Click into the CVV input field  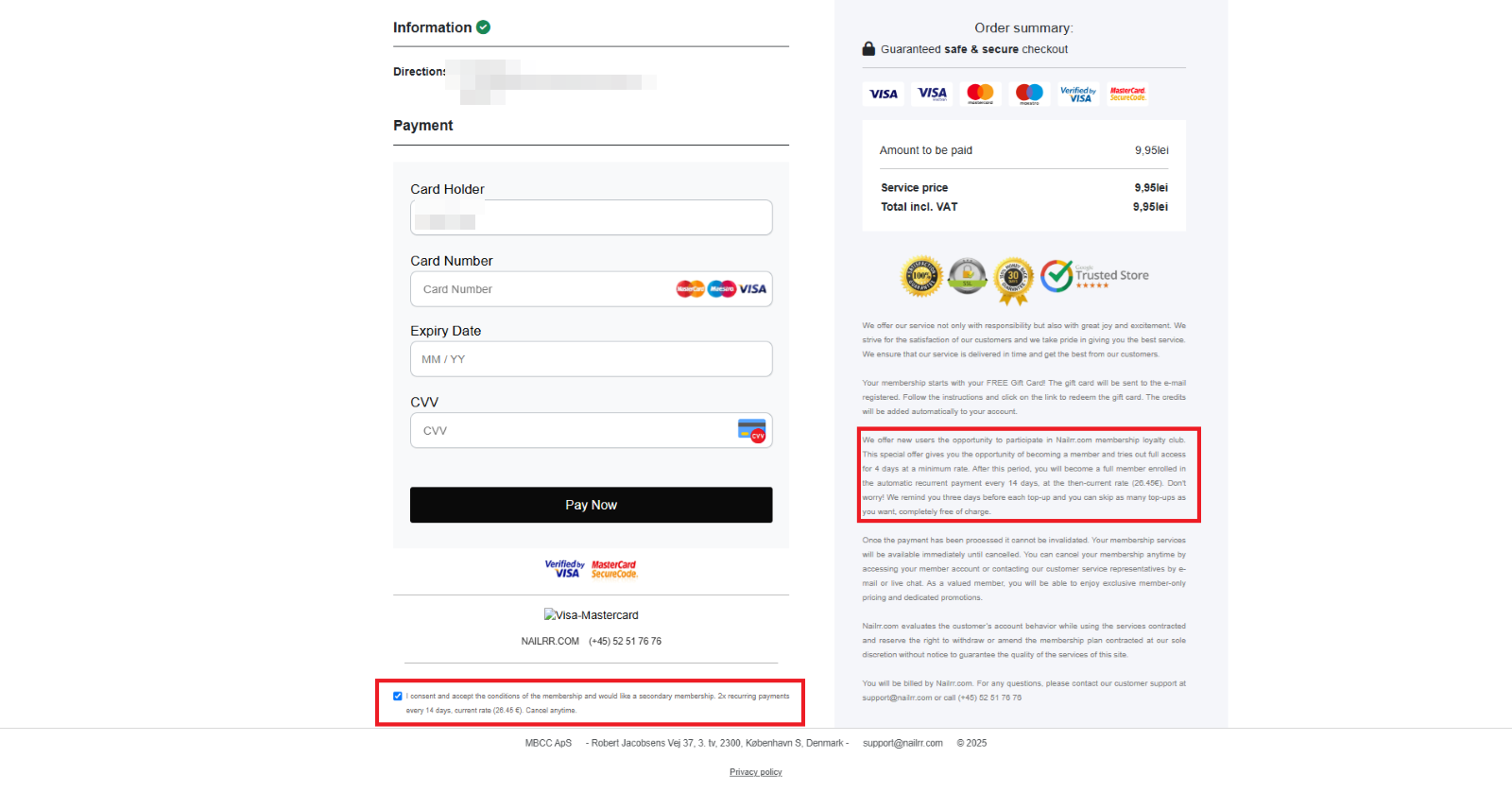[592, 430]
